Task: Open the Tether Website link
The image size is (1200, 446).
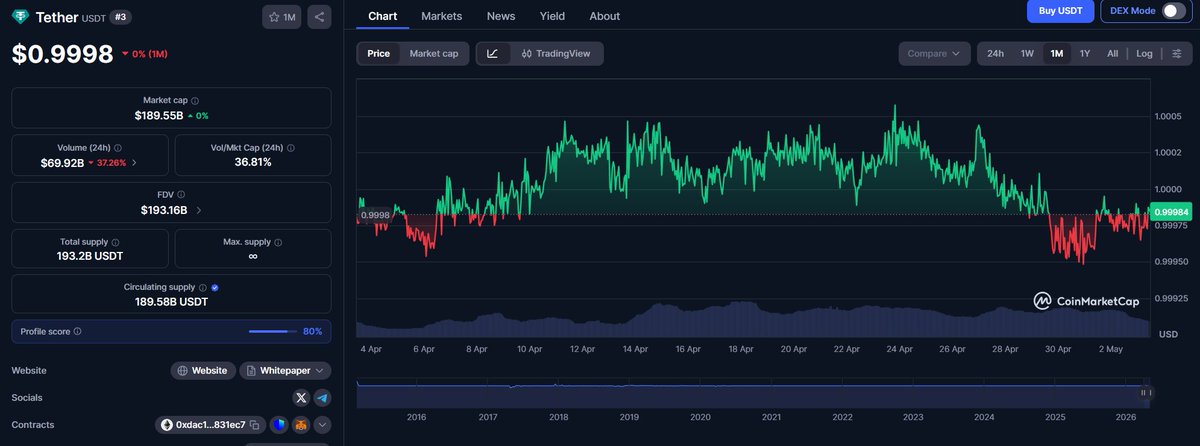Action: (x=203, y=370)
